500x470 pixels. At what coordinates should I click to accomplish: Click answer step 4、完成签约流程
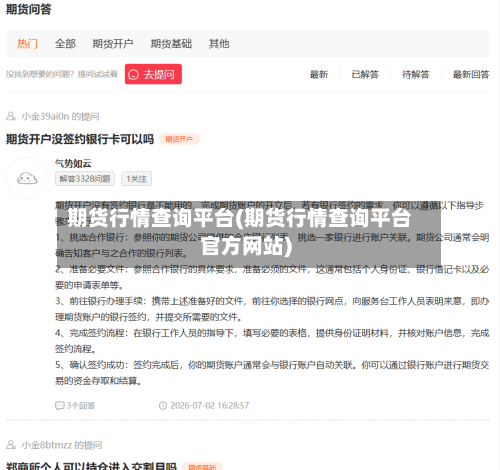click(272, 341)
